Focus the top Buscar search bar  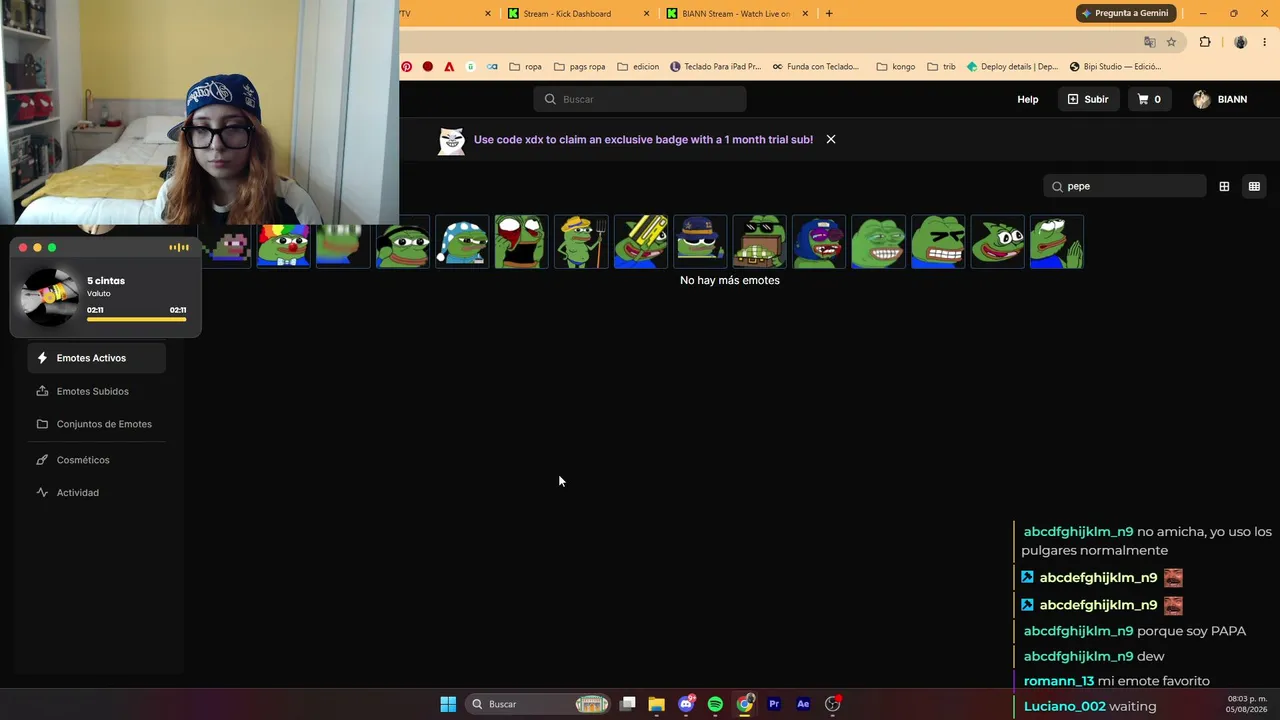tap(640, 99)
